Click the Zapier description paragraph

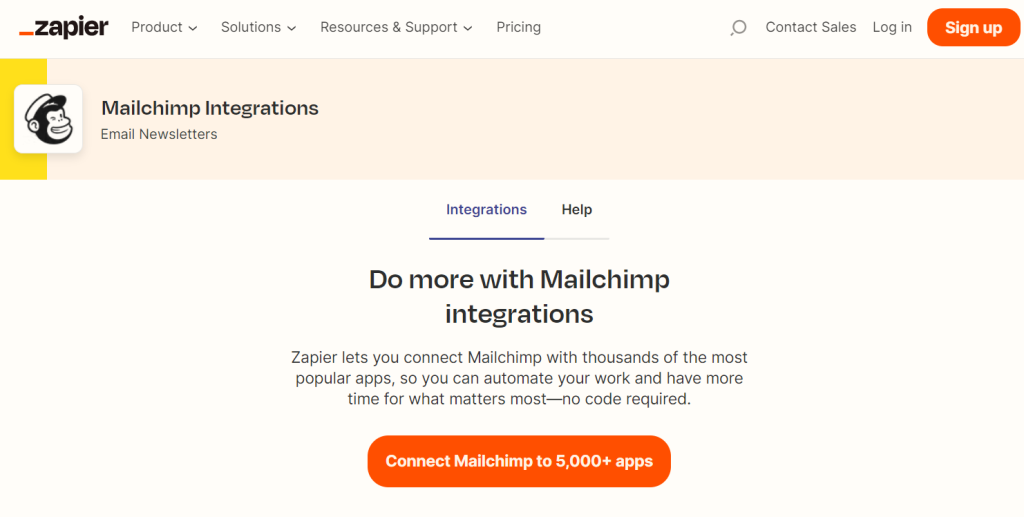click(x=519, y=378)
